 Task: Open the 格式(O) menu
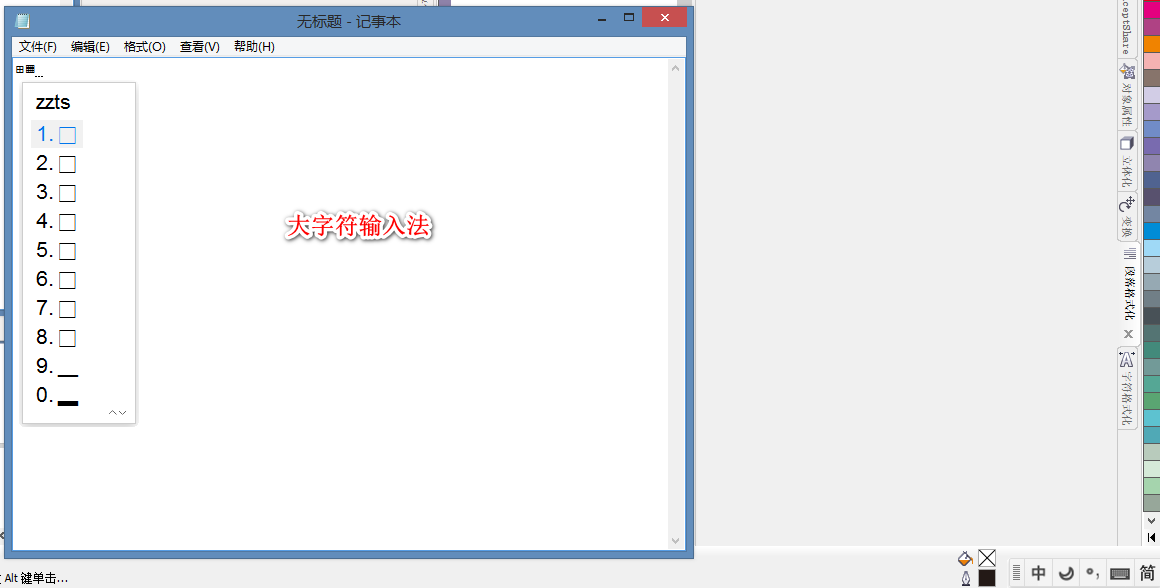pos(144,47)
